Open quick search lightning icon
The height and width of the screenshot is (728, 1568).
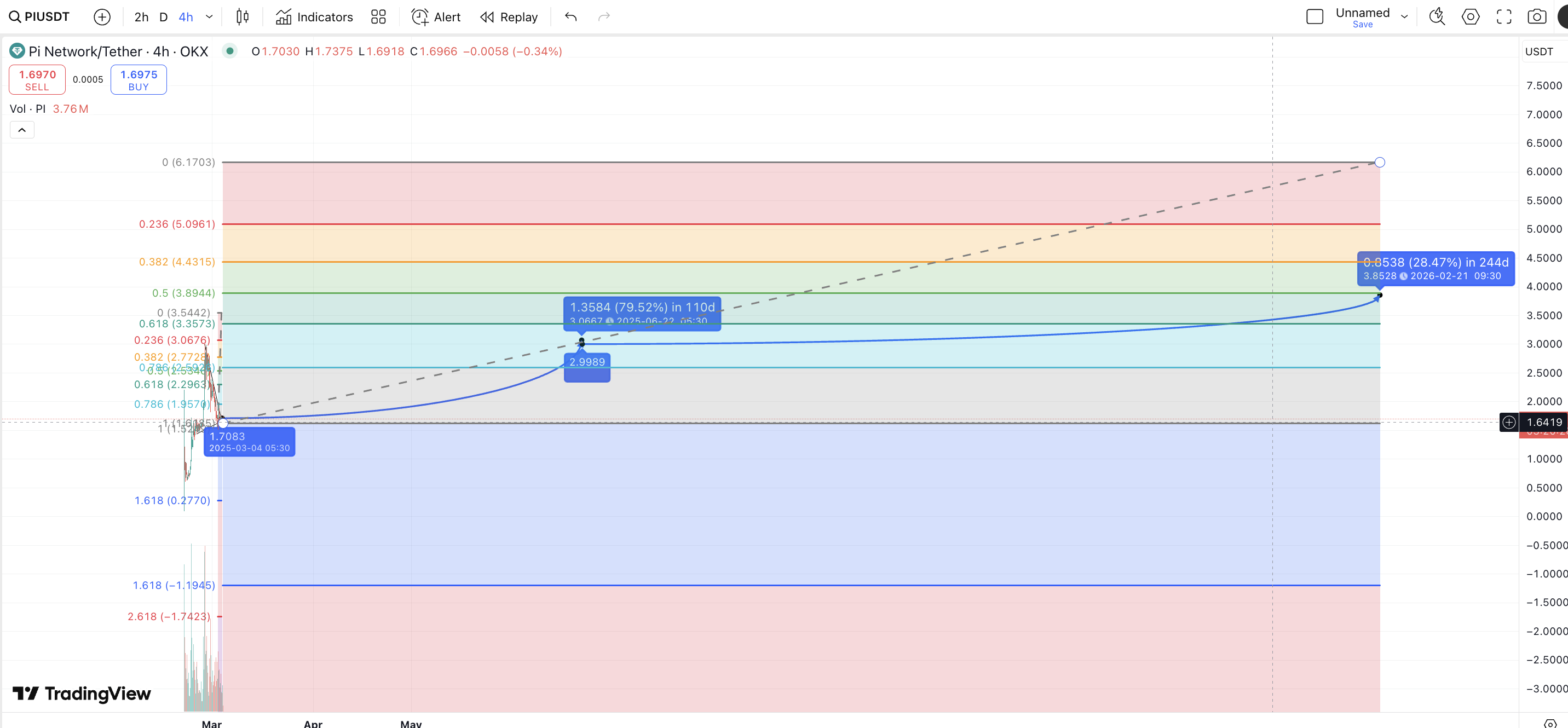click(x=1437, y=17)
